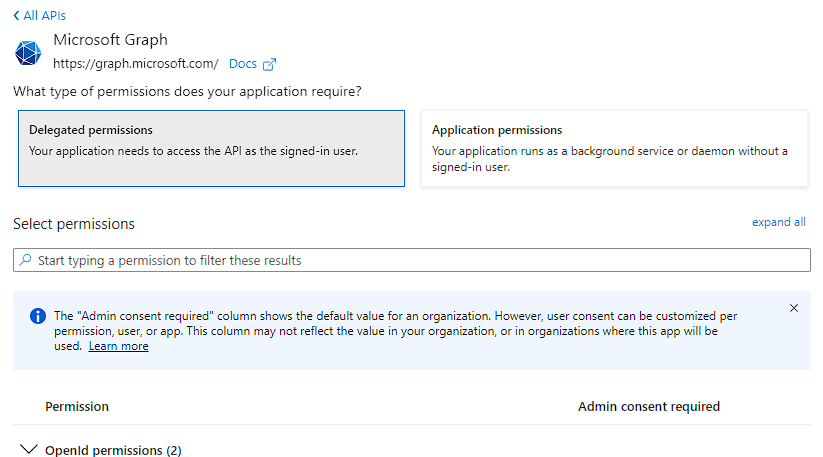
Task: Click the Admin consent required column header
Action: click(x=649, y=407)
